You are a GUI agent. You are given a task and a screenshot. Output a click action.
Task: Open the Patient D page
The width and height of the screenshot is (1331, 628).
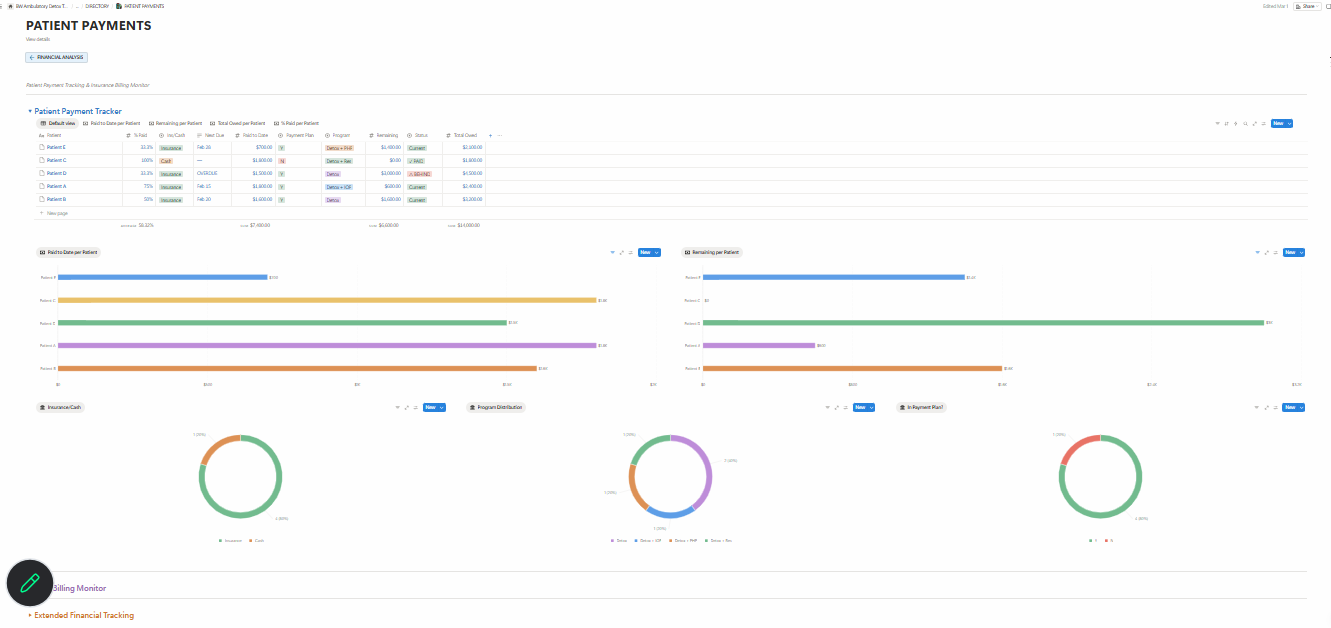coord(57,173)
